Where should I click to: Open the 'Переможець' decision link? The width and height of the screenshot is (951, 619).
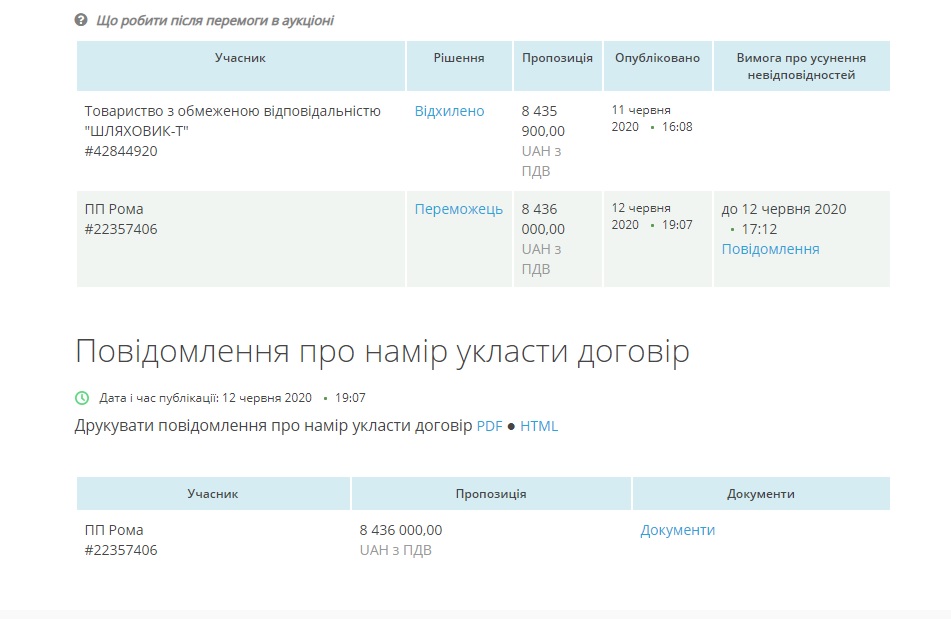458,209
